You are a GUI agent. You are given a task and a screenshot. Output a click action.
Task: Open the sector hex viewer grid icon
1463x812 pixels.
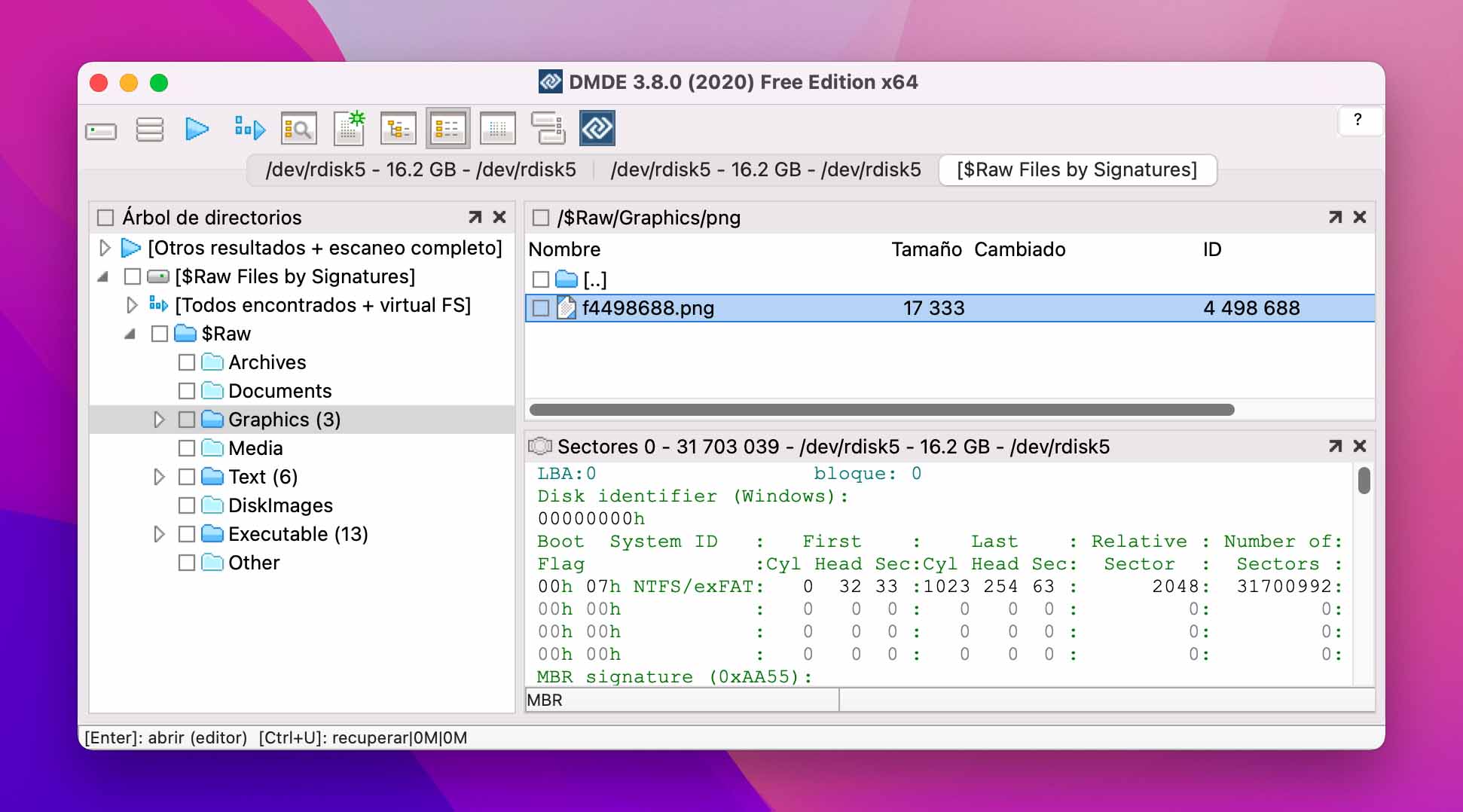point(497,128)
